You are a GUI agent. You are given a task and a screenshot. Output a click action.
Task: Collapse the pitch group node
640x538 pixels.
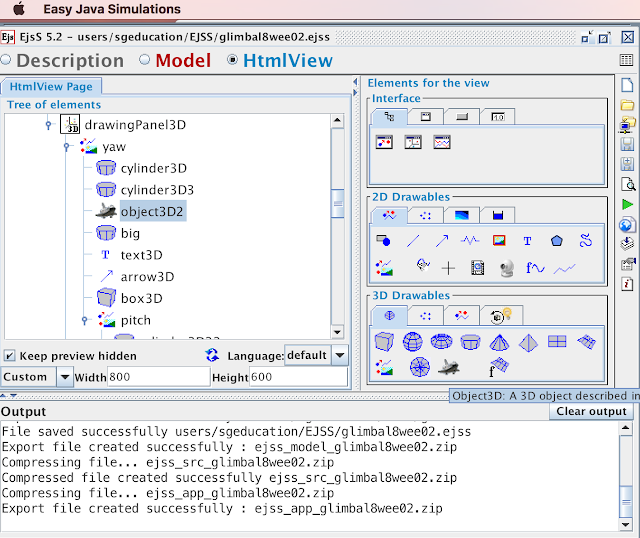click(x=84, y=320)
